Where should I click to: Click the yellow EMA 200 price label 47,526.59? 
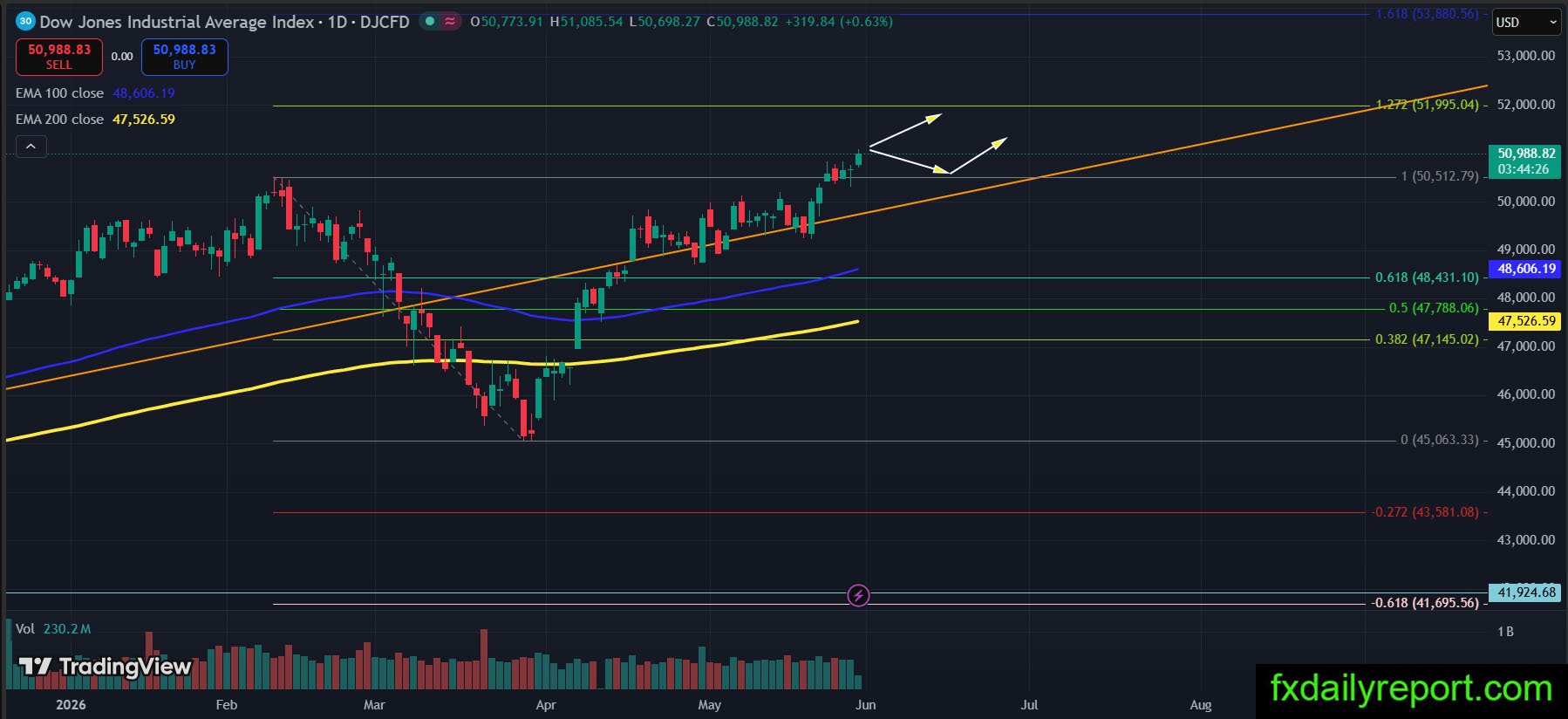pos(1526,321)
